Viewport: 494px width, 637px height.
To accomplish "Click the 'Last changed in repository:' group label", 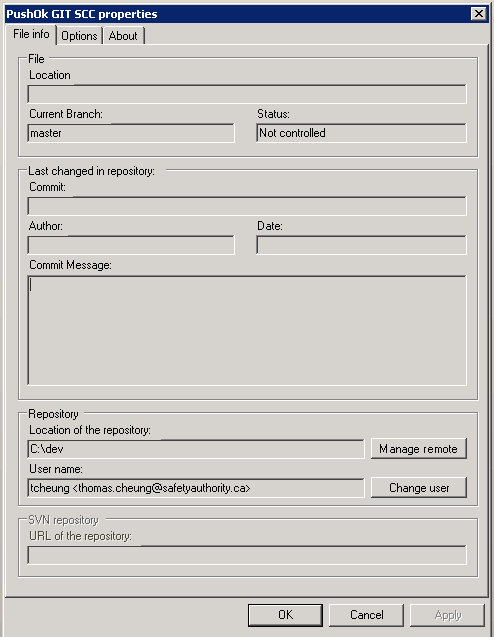I will (91, 171).
